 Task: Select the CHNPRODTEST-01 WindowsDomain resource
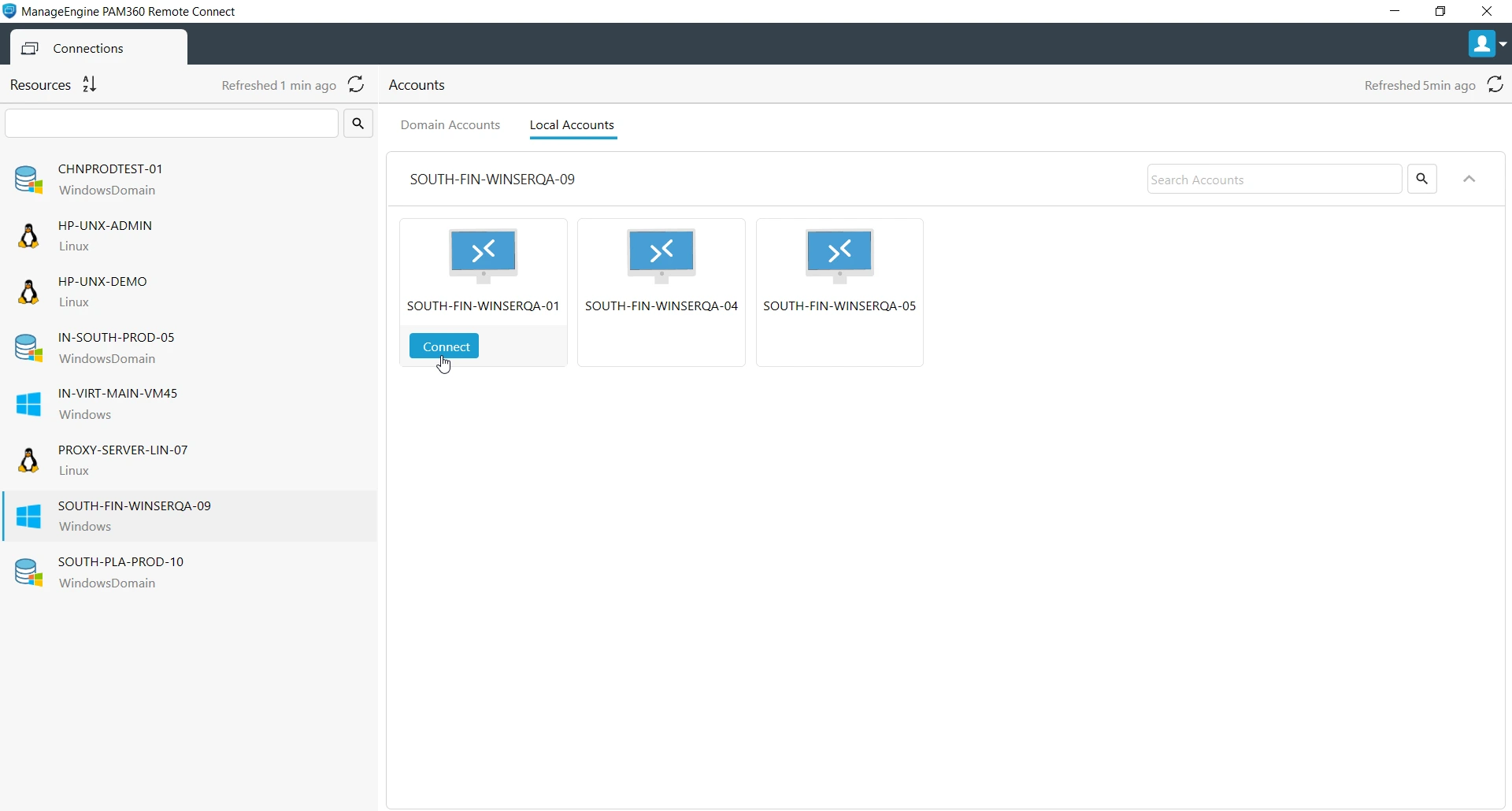point(189,180)
